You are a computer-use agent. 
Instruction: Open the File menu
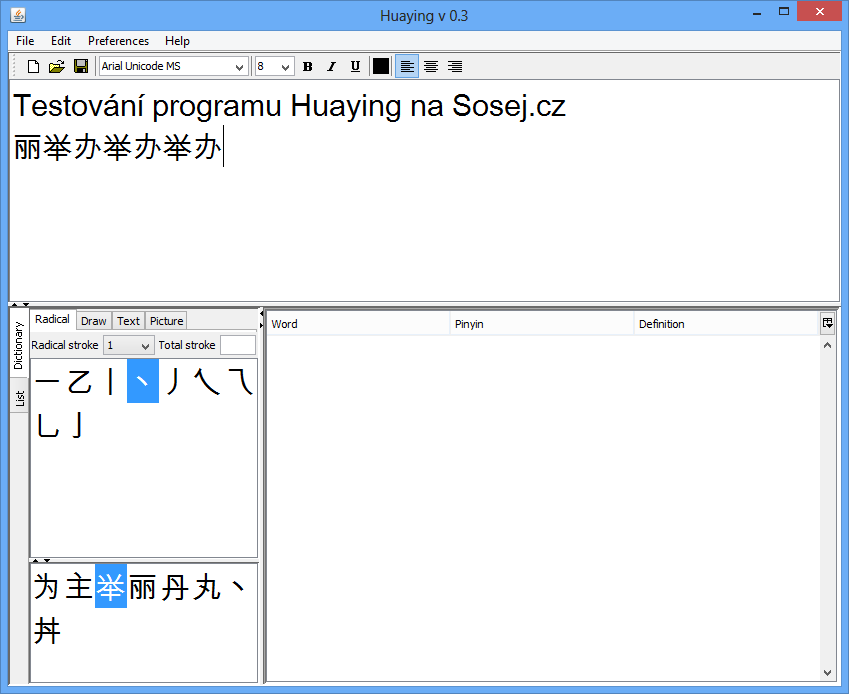click(25, 41)
